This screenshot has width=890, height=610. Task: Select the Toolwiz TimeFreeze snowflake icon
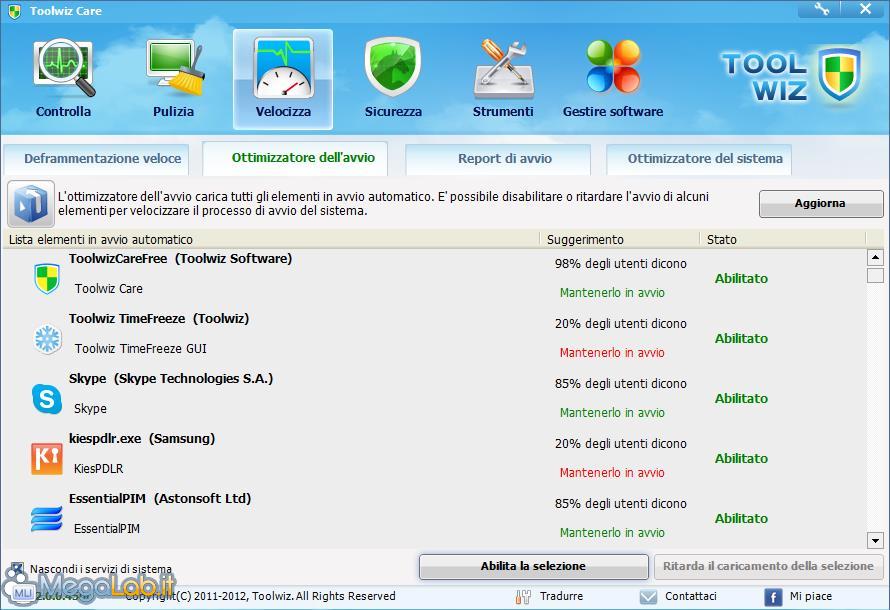[x=47, y=339]
